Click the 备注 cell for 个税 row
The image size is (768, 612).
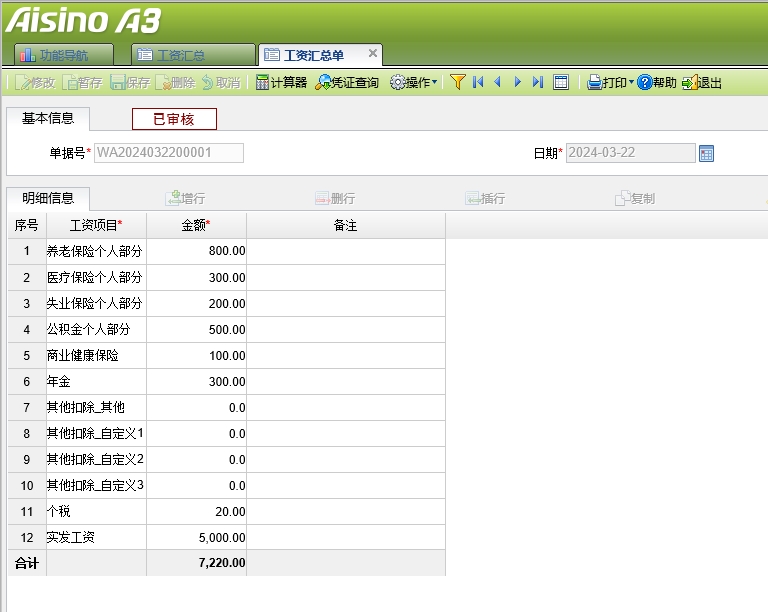click(x=346, y=512)
